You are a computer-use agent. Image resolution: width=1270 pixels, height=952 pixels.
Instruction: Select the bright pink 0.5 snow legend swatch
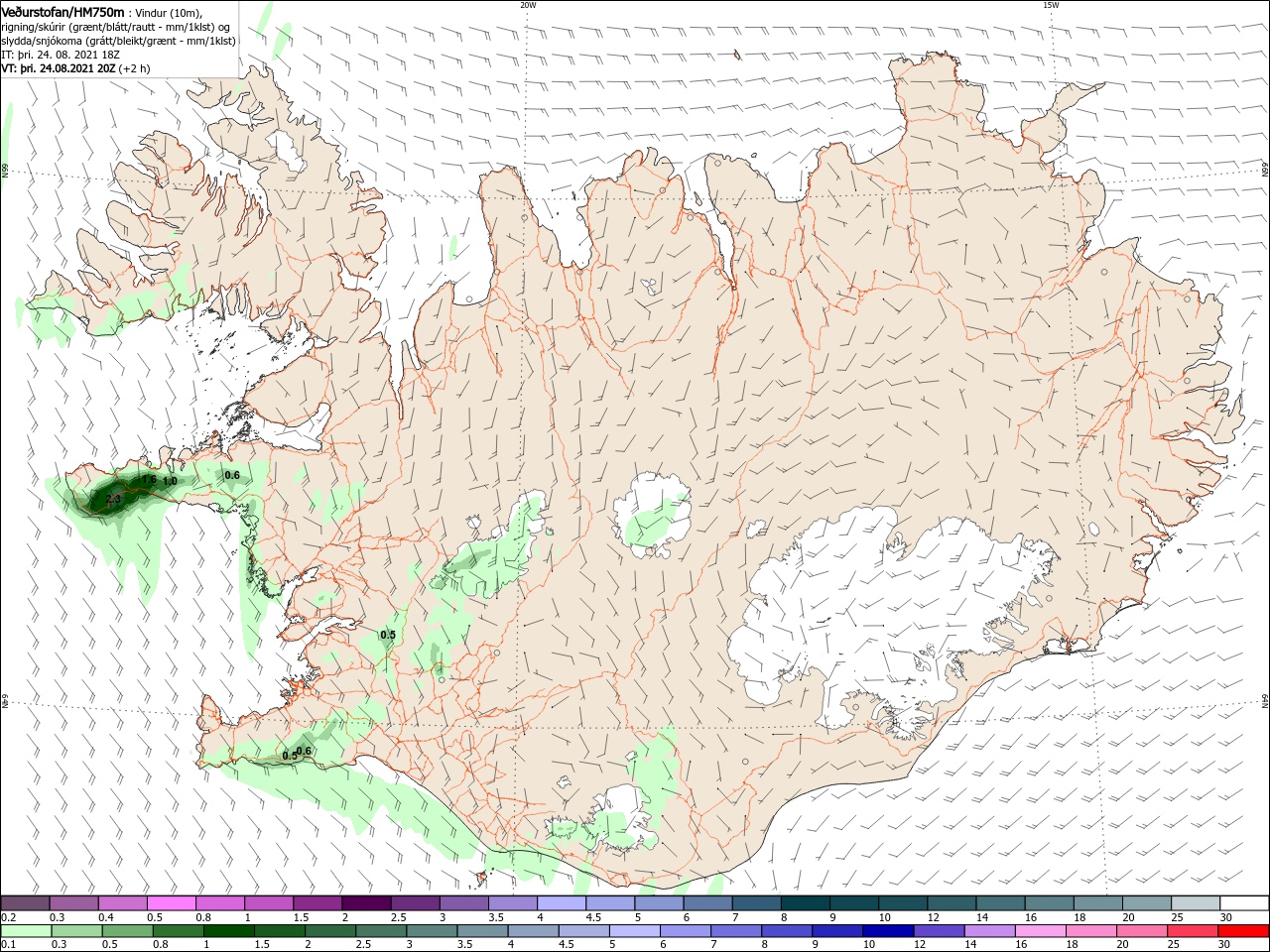click(171, 903)
